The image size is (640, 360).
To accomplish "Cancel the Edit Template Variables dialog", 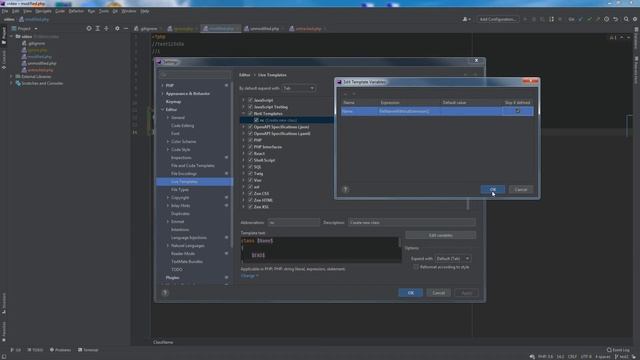I will [521, 189].
